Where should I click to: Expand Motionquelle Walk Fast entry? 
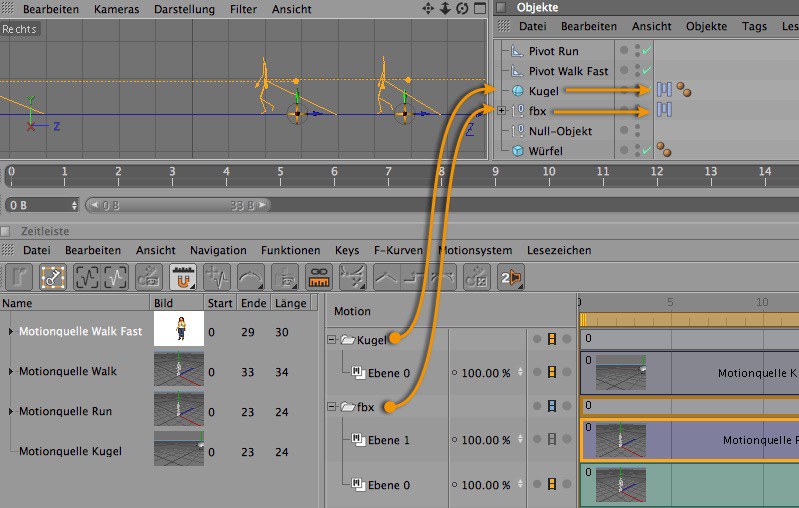pyautogui.click(x=11, y=331)
